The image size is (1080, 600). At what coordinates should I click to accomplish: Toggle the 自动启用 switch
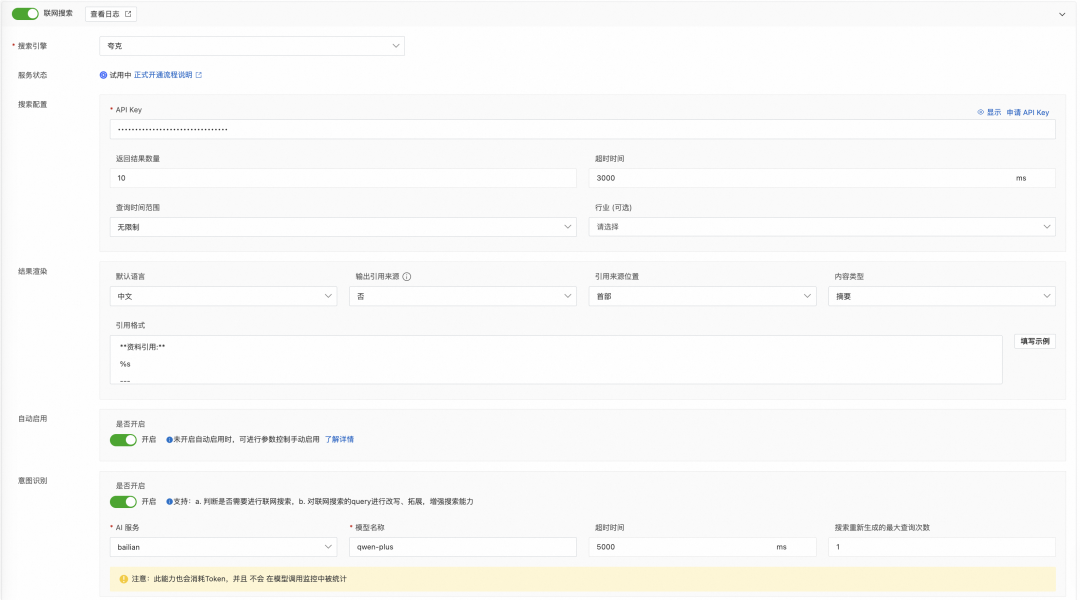coord(123,440)
